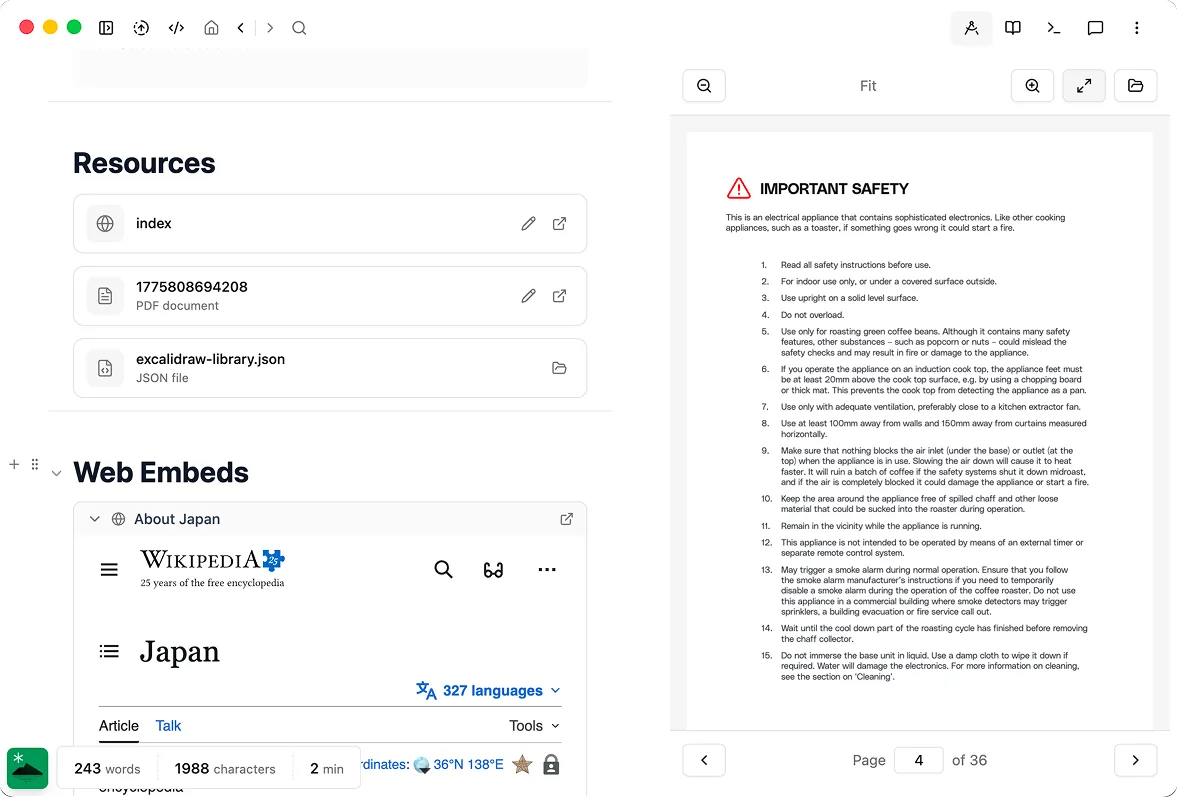Click the 2 min reading time

pos(327,768)
